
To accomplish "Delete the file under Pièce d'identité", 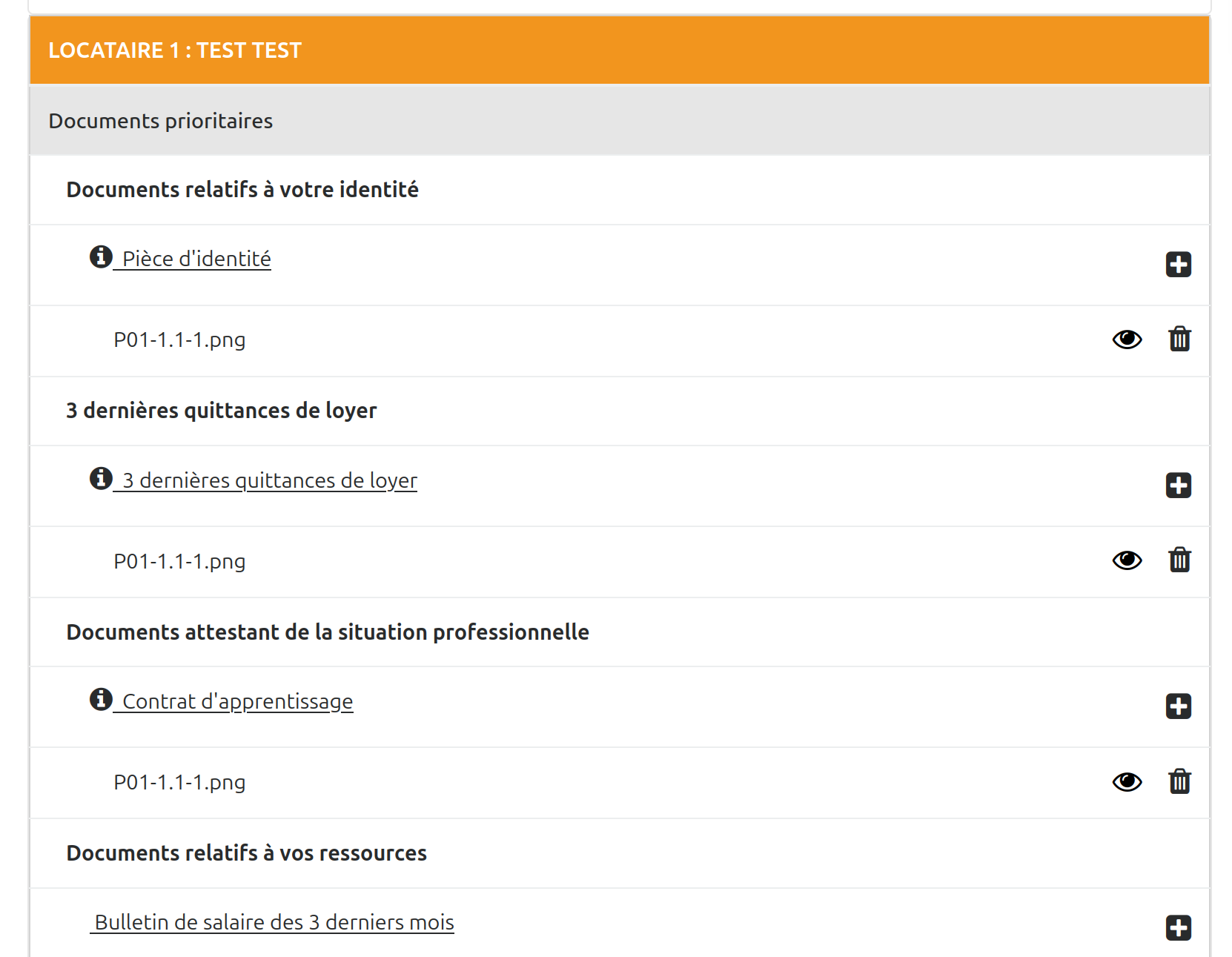I will coord(1179,340).
